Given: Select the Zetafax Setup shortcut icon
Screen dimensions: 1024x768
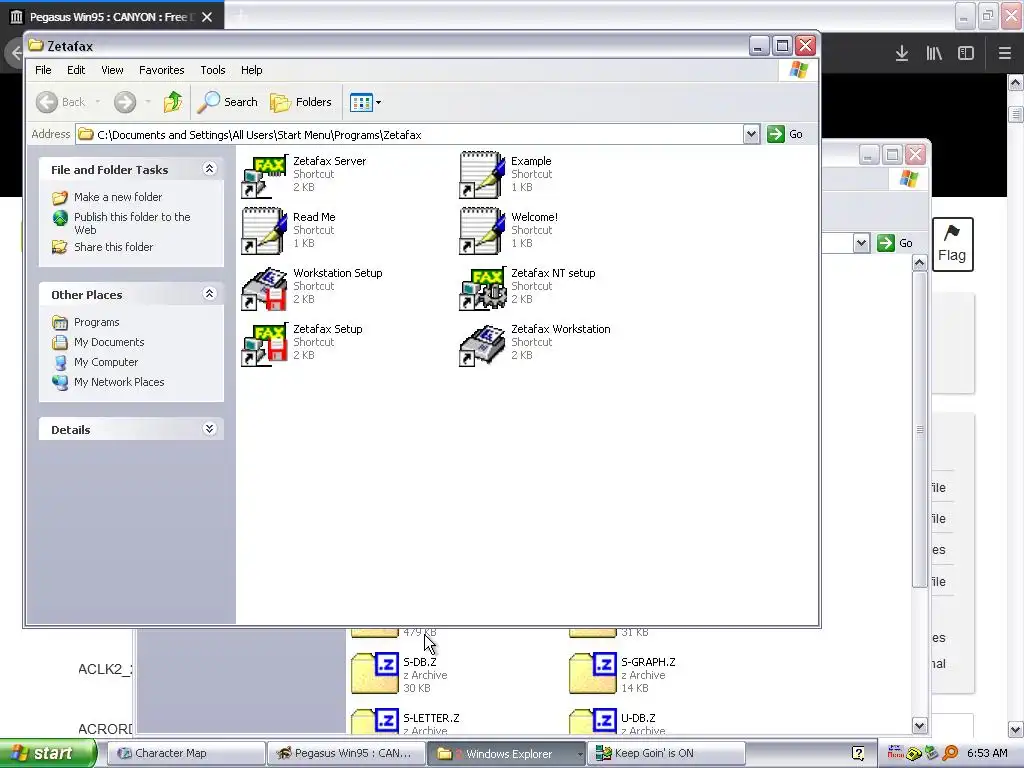Looking at the screenshot, I should (264, 344).
